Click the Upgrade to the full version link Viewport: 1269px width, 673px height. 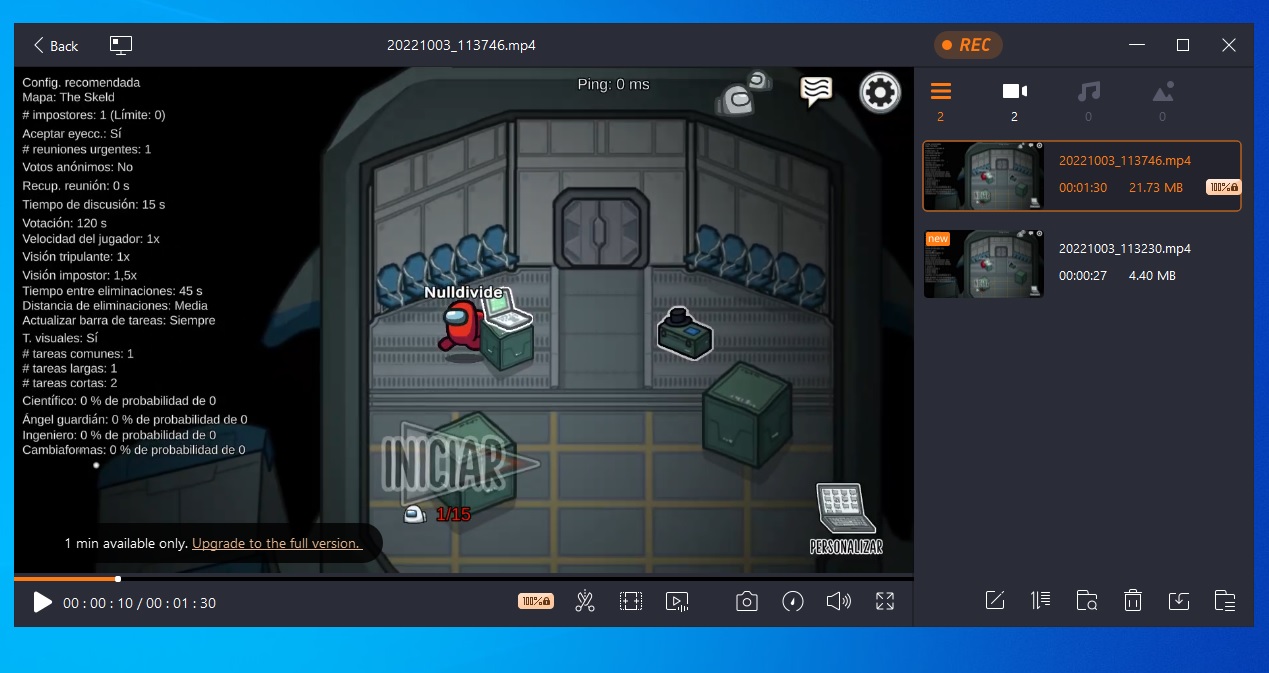pos(276,543)
